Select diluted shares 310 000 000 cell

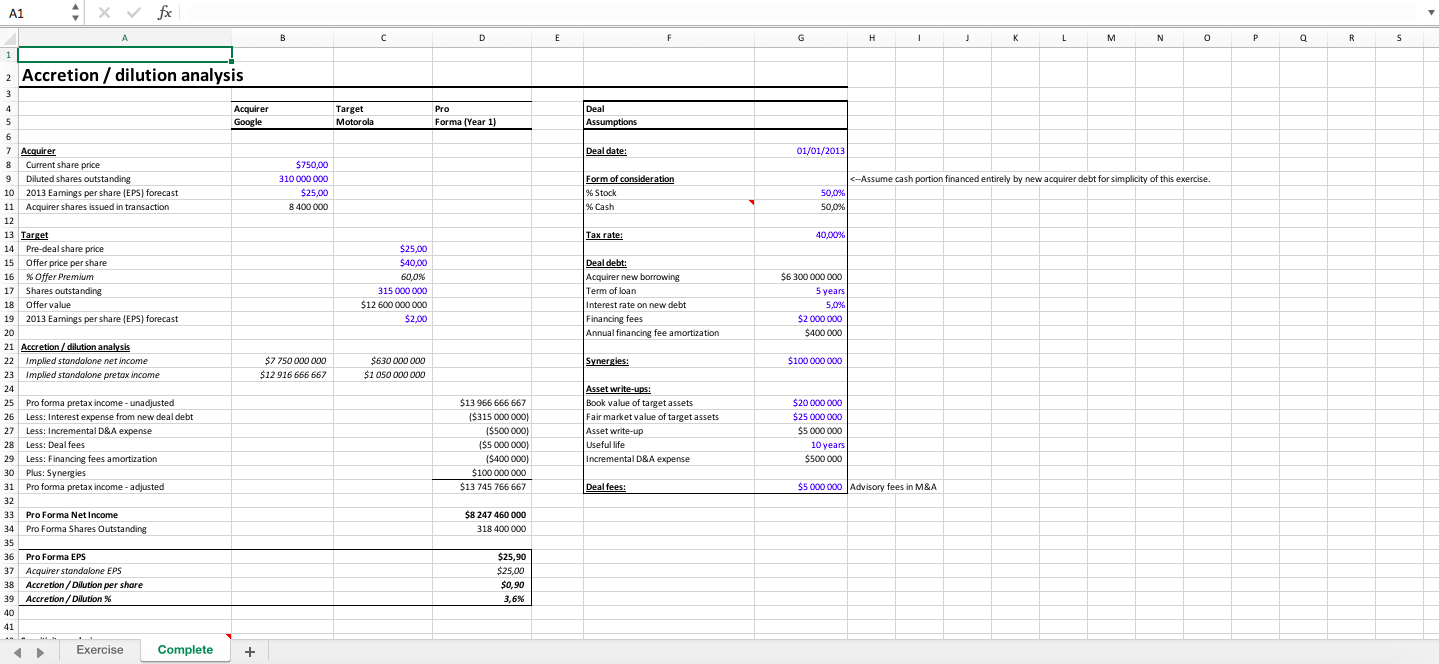[x=282, y=178]
